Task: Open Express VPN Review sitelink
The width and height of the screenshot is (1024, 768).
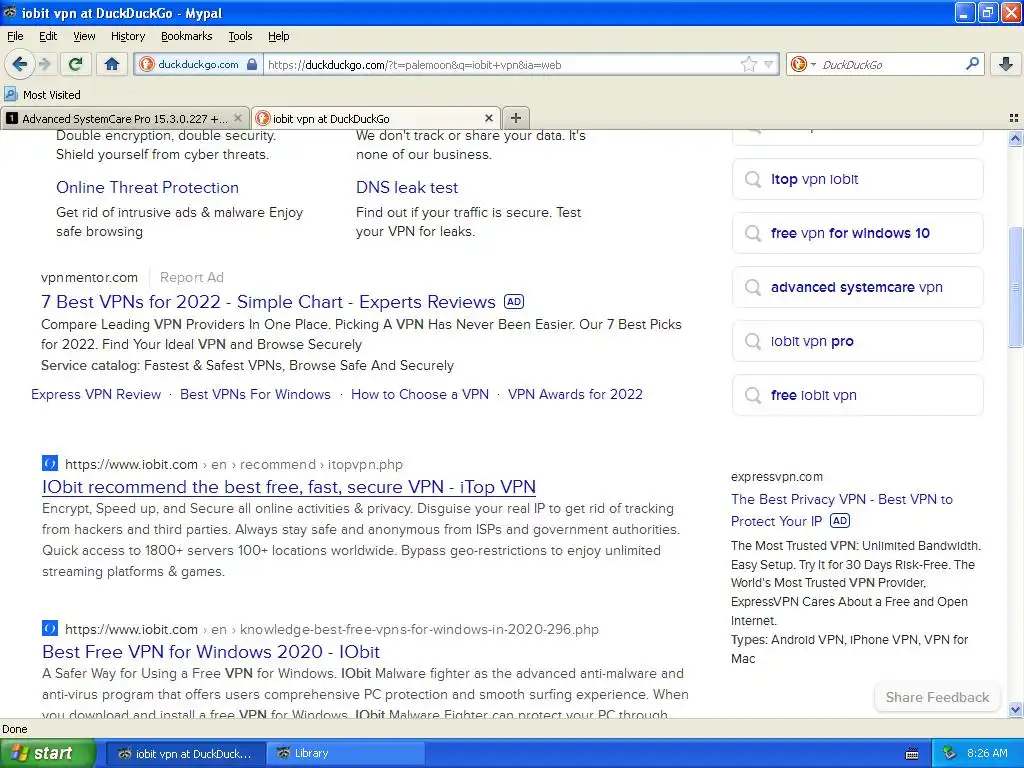Action: 96,394
